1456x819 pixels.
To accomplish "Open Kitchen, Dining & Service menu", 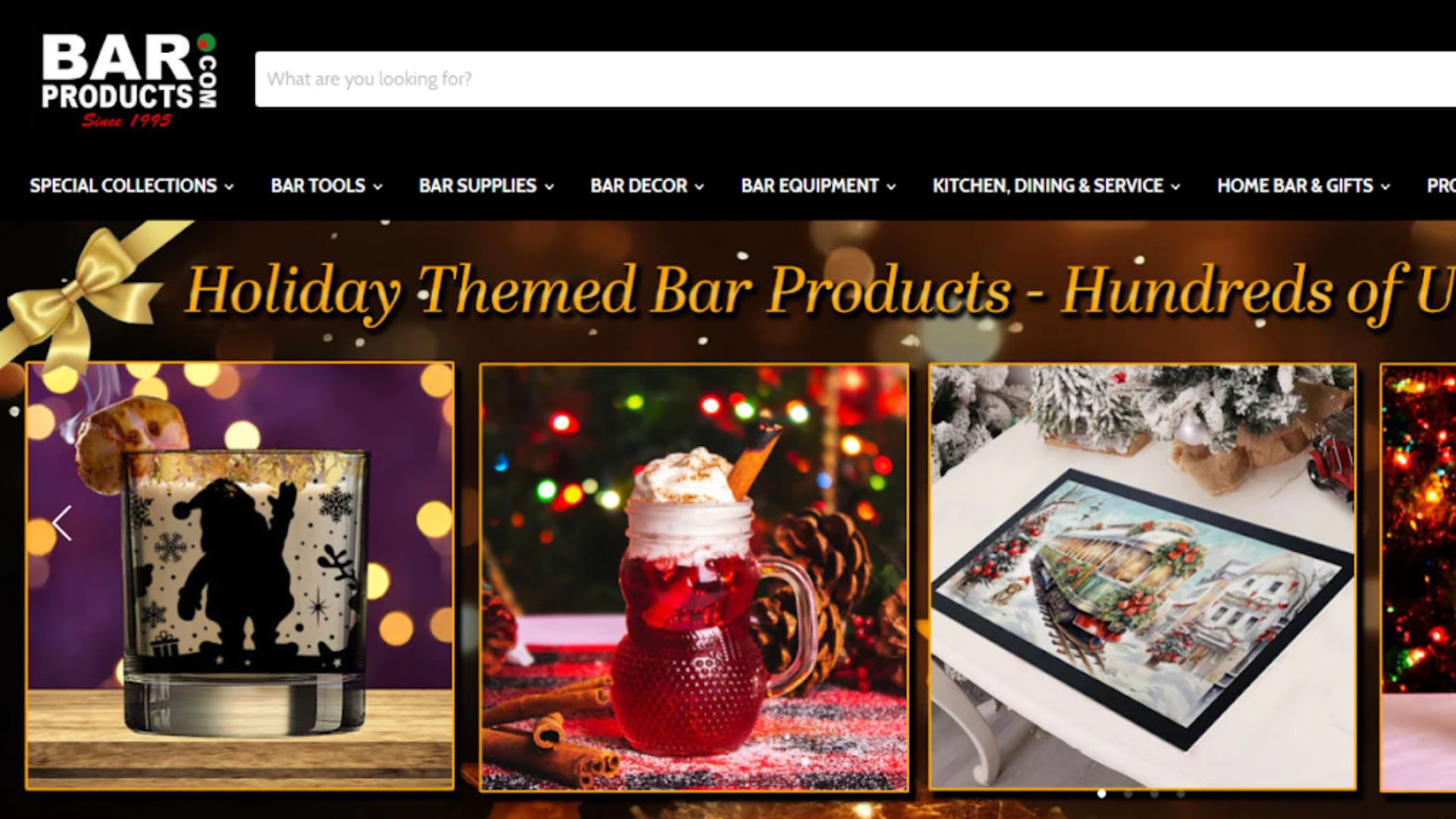I will (x=1056, y=186).
